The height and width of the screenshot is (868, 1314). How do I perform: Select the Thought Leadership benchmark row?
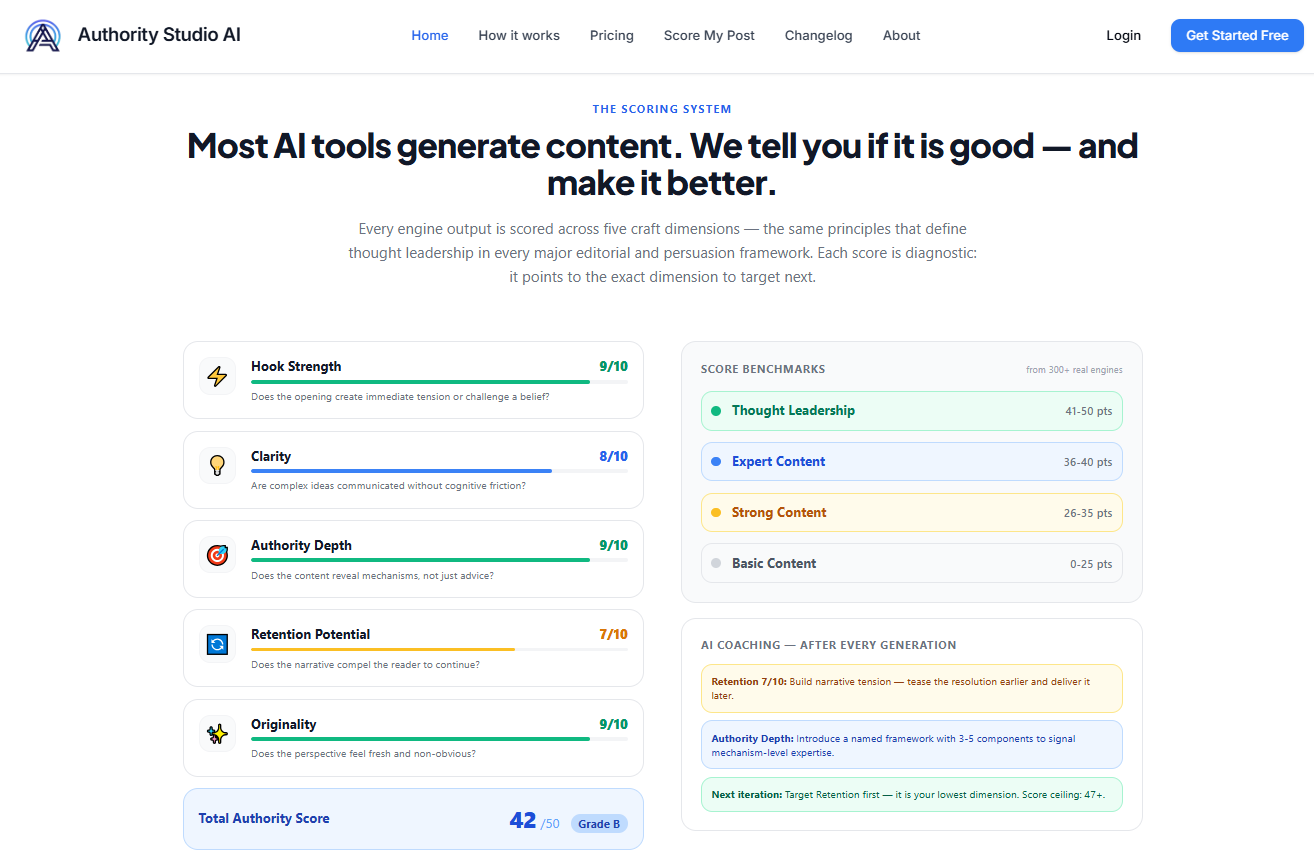pyautogui.click(x=911, y=410)
